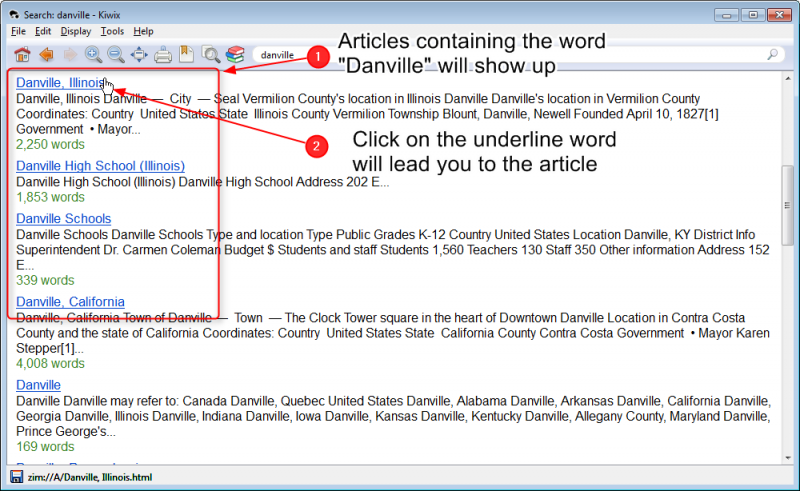Click the 339 words count text

(45, 280)
